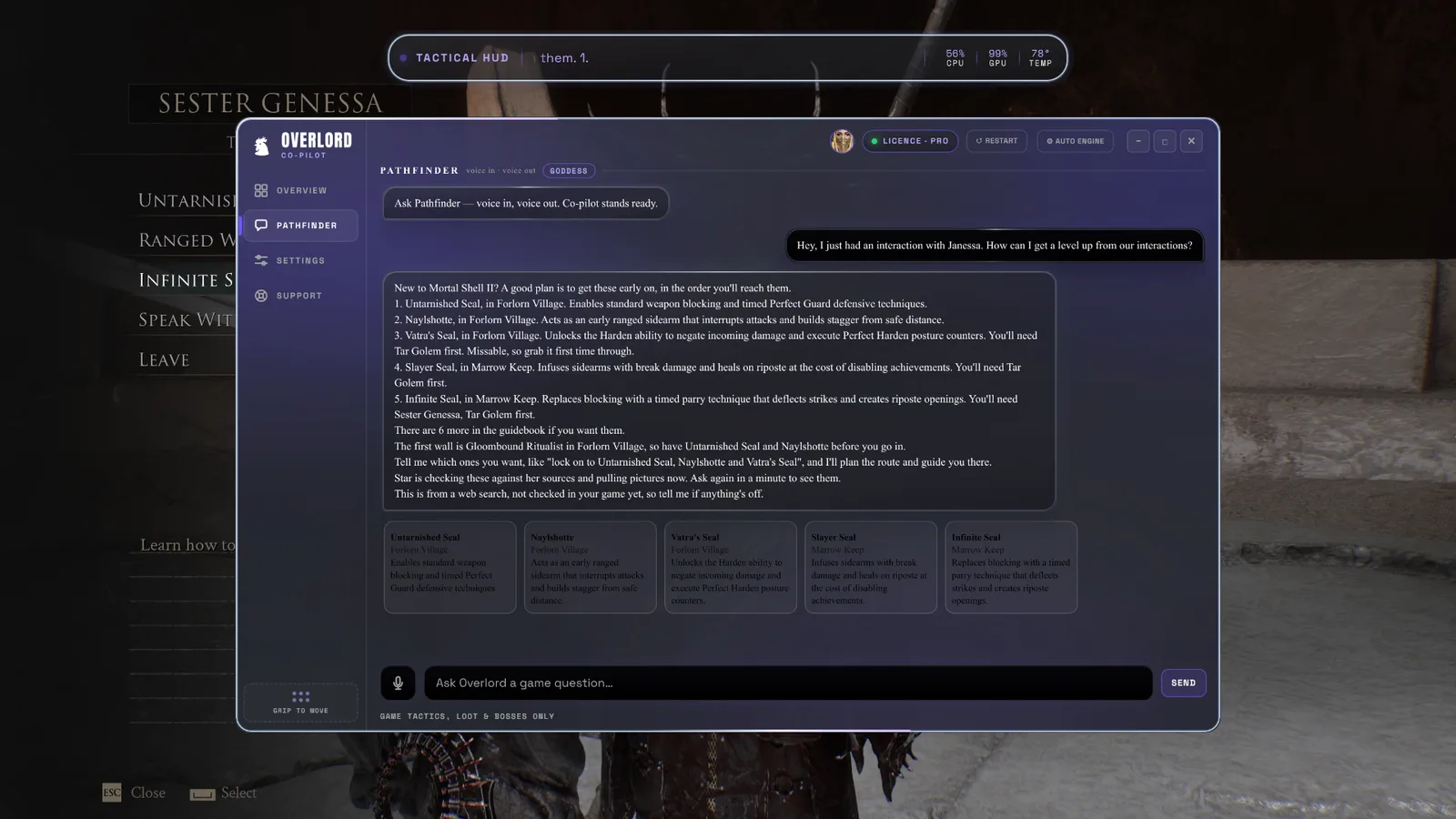Open the Auto Engine option
1456x819 pixels.
tap(1075, 141)
